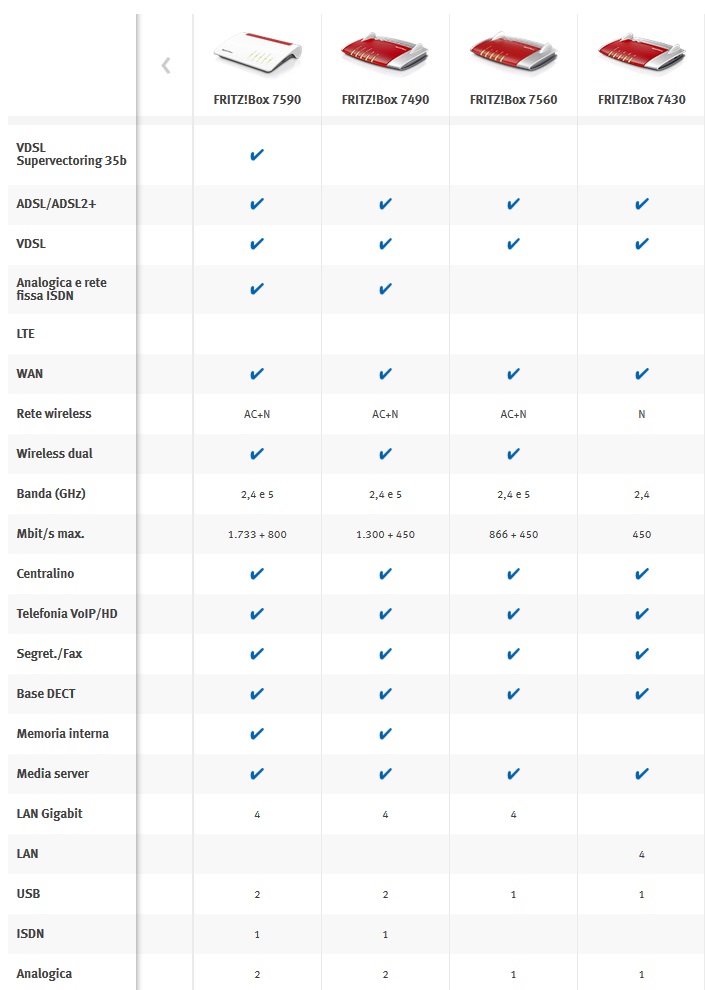Click the VDSL Supervectoring 35b checkmark for 7590
The height and width of the screenshot is (990, 705).
click(257, 155)
